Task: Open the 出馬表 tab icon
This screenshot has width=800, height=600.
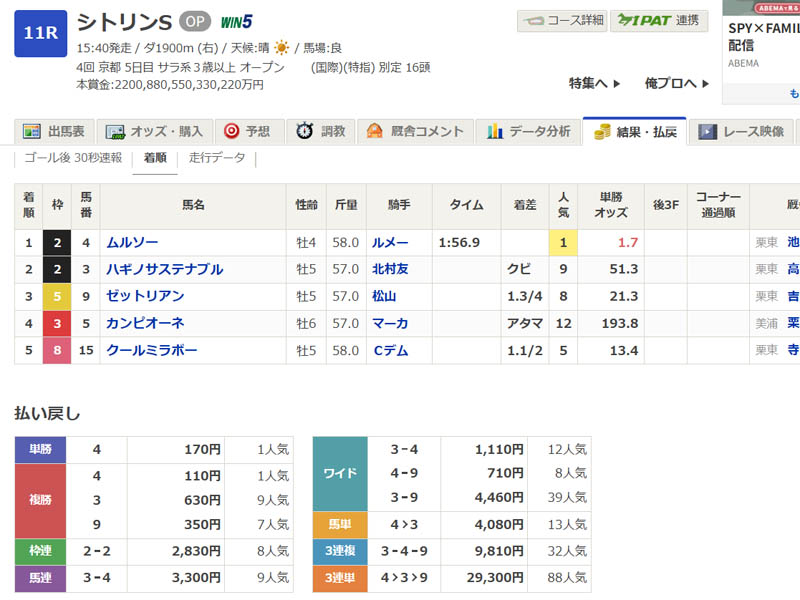Action: (33, 131)
